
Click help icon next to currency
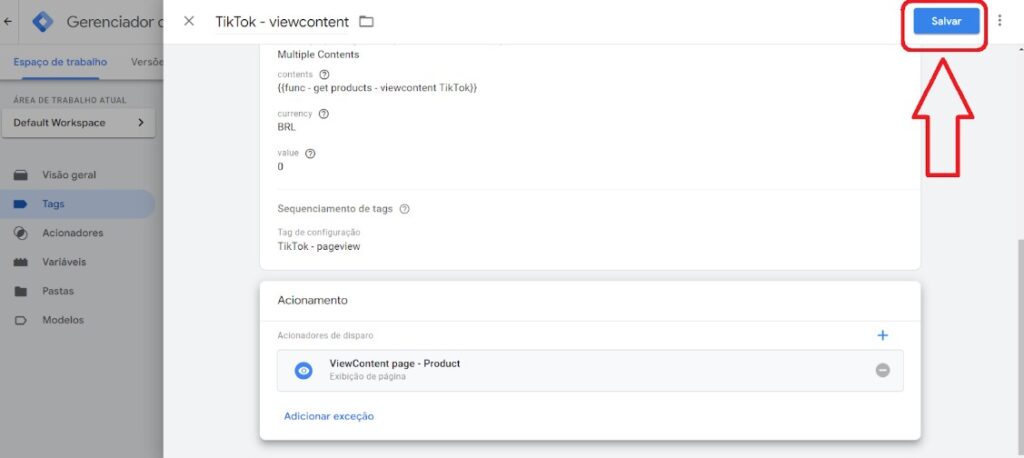point(323,113)
